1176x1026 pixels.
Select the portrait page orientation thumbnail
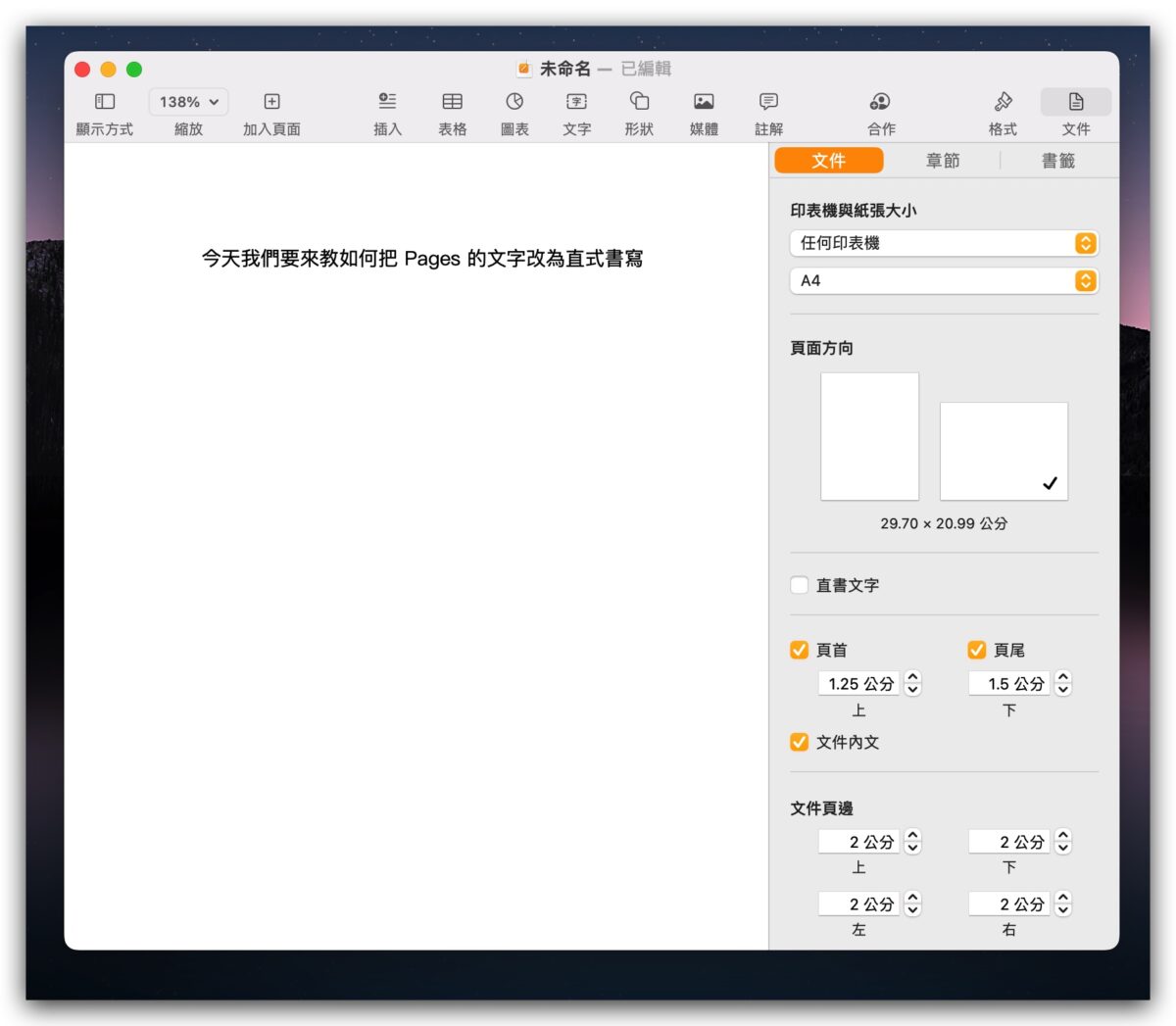click(x=869, y=436)
